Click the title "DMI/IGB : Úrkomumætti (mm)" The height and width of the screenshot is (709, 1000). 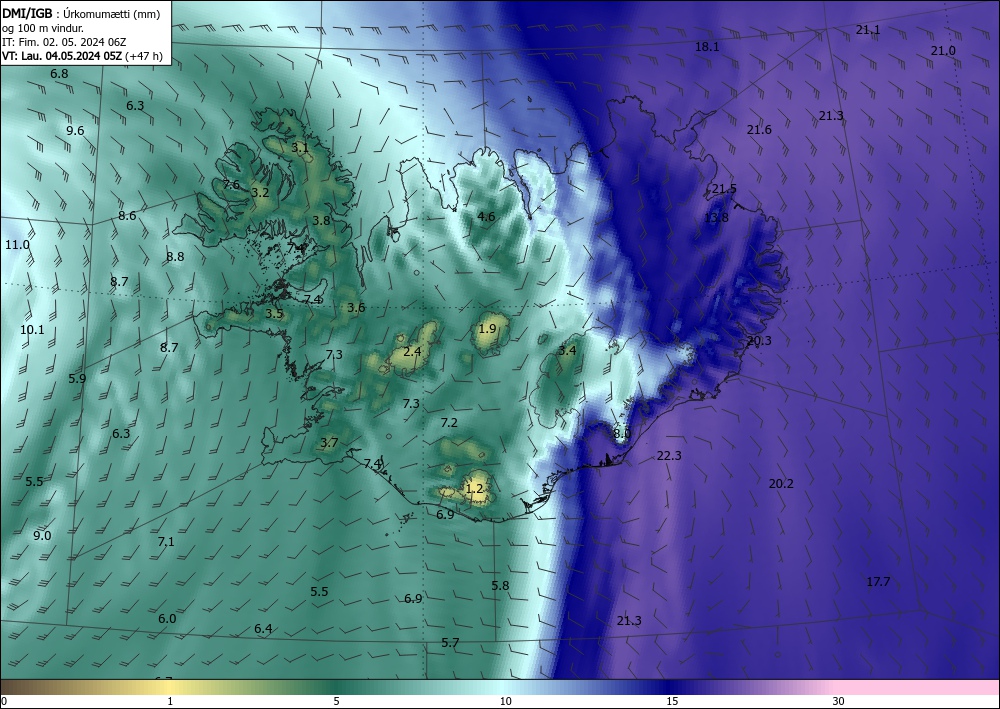(81, 13)
